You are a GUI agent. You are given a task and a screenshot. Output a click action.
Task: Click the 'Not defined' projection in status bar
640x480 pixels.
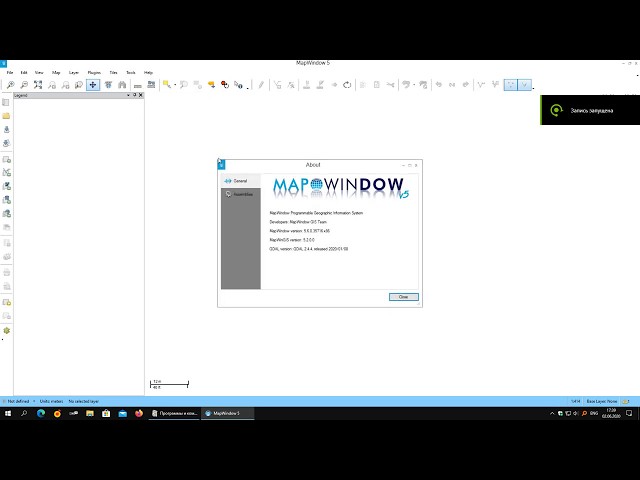(18, 401)
